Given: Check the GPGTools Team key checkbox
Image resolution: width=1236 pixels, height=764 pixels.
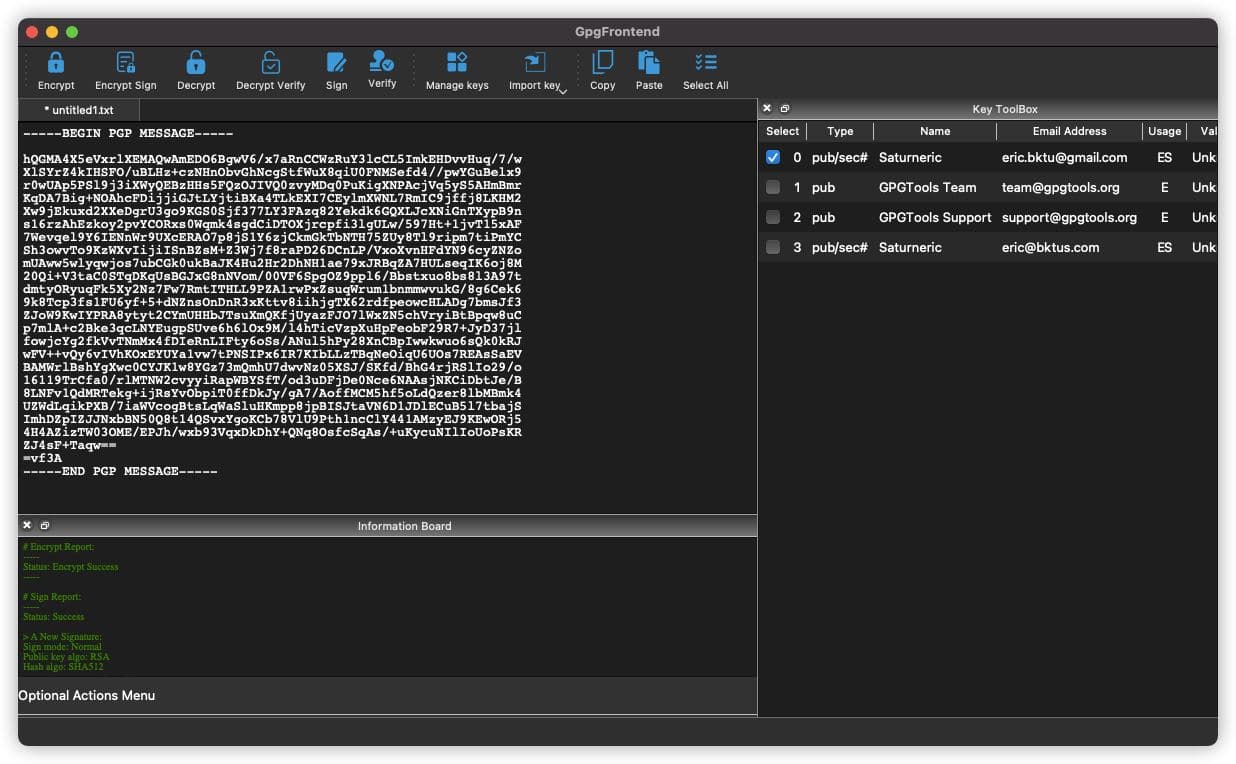Looking at the screenshot, I should pos(773,187).
